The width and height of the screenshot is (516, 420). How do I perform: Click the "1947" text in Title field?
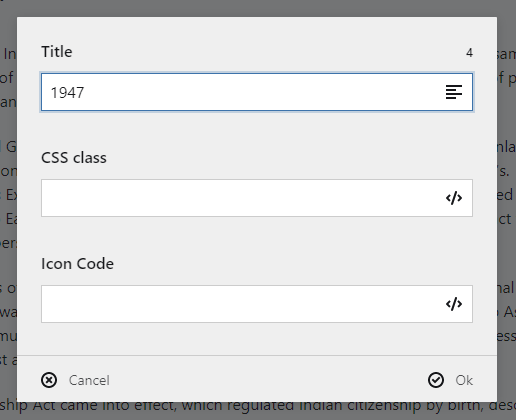(x=67, y=93)
